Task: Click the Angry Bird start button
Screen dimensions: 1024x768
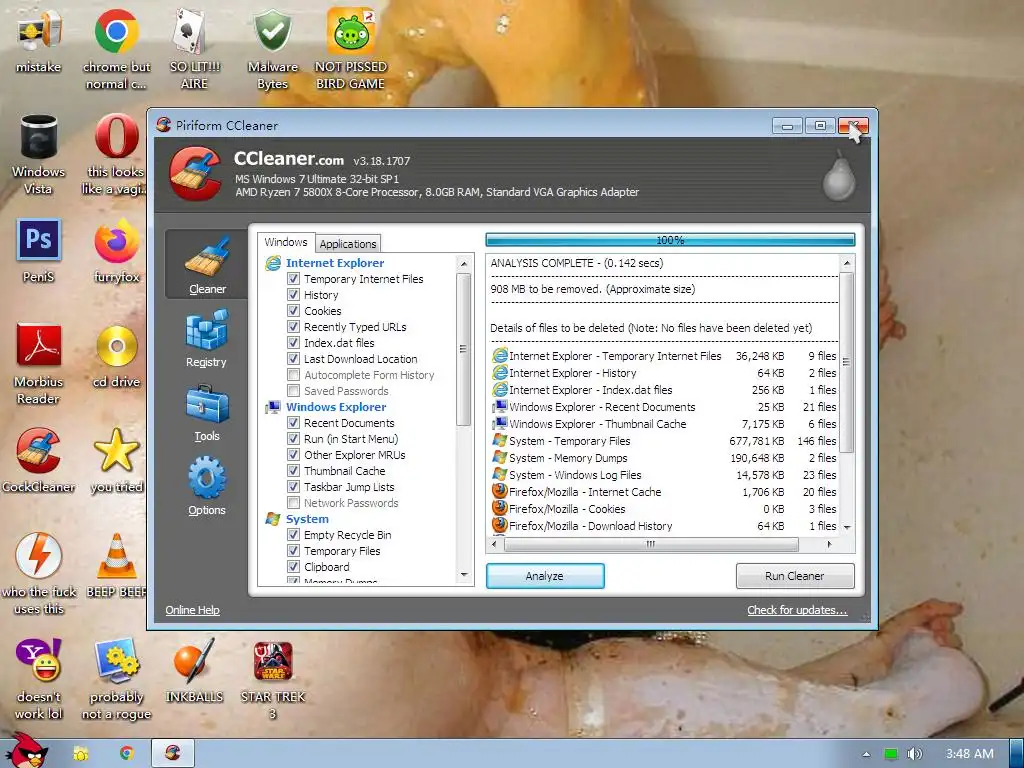Action: pos(27,750)
